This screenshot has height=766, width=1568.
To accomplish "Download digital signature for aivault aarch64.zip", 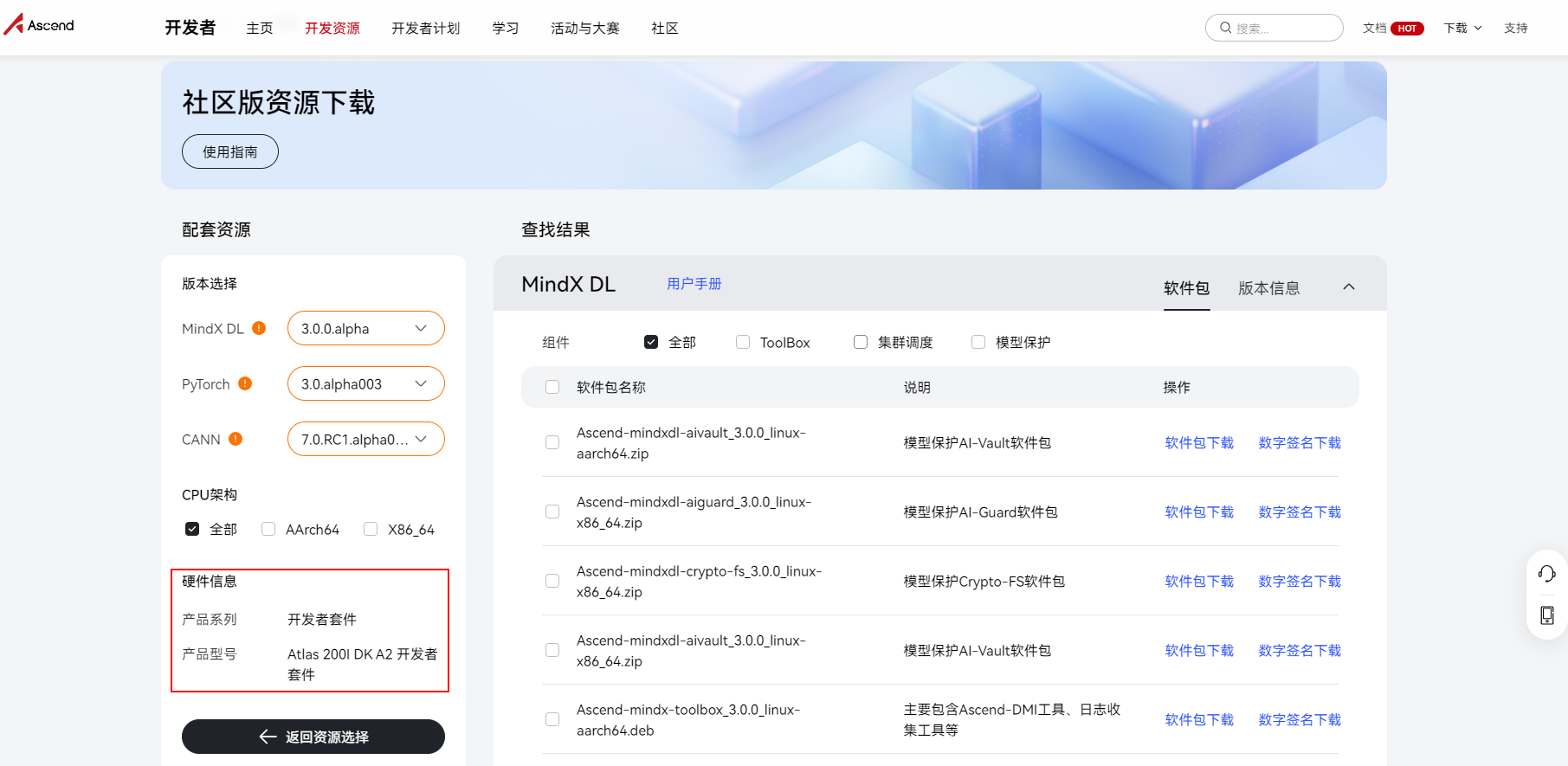I will click(x=1300, y=442).
